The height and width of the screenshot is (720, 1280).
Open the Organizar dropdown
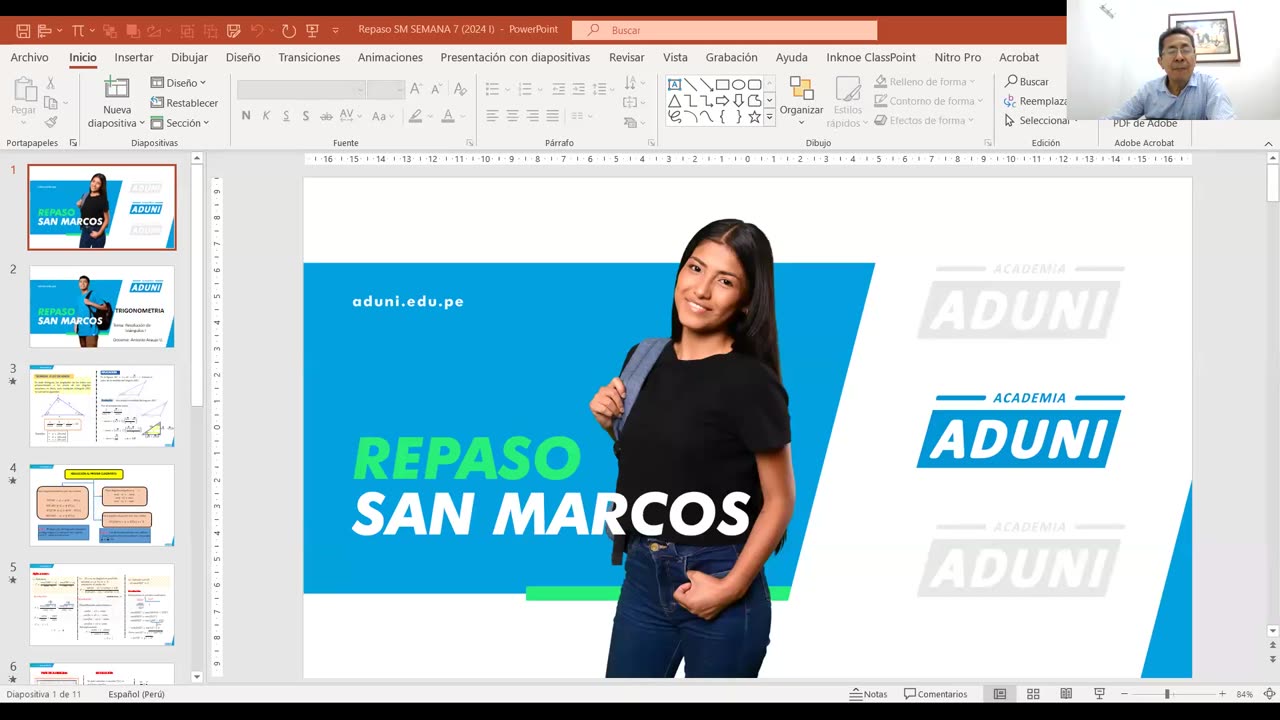[x=801, y=101]
